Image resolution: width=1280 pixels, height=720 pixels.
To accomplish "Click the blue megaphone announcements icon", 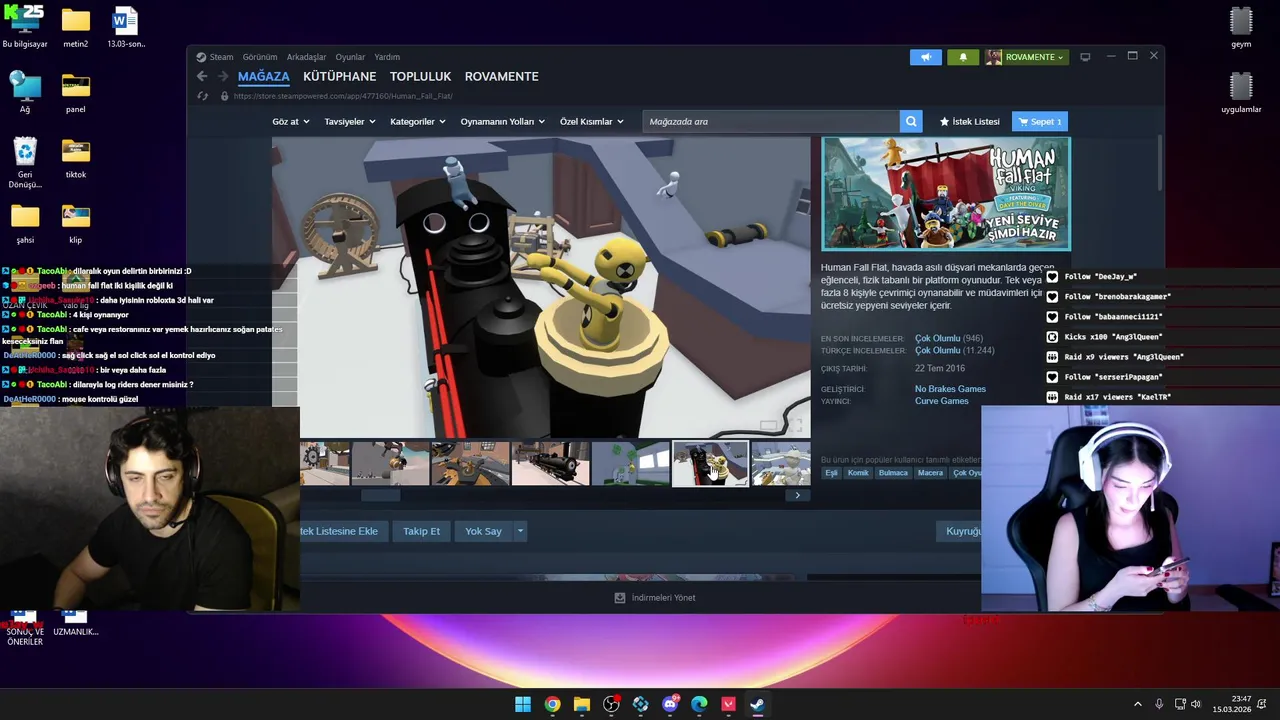I will [x=926, y=57].
